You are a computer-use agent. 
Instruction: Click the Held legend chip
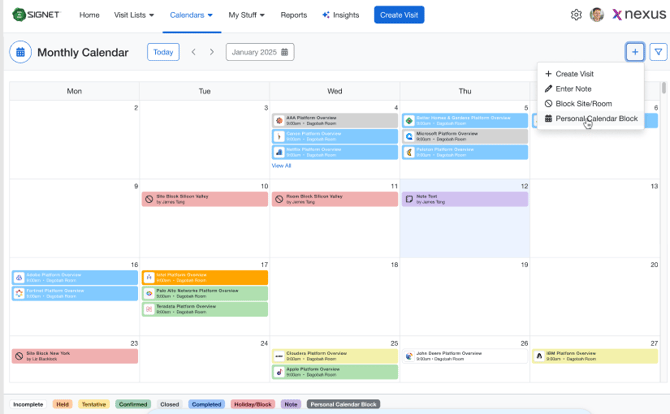62,404
